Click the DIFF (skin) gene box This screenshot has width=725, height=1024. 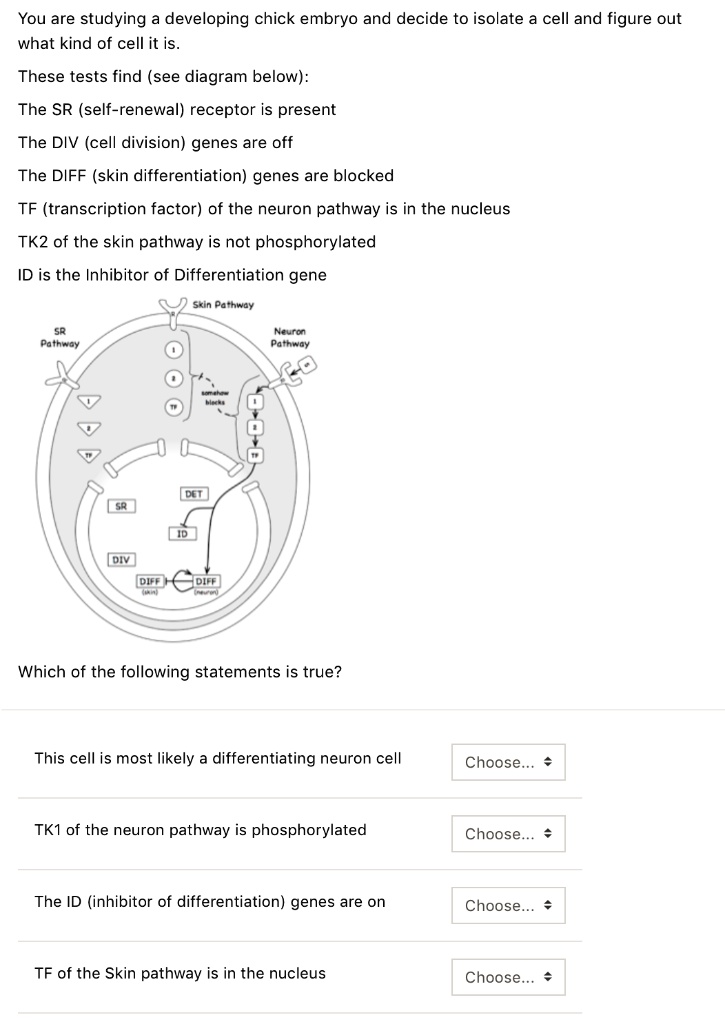click(x=151, y=581)
